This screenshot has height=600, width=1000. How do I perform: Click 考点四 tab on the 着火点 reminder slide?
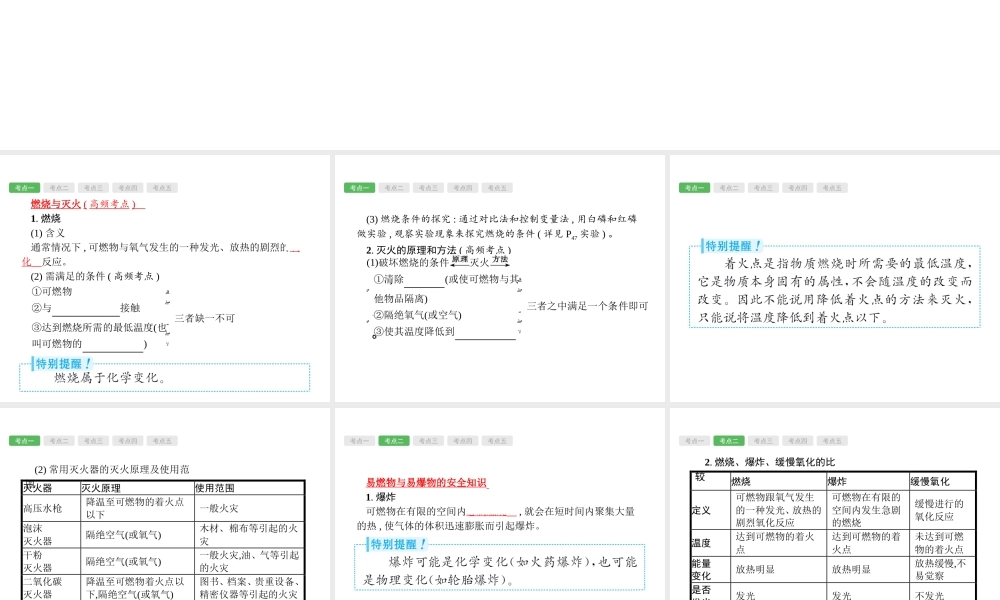798,187
